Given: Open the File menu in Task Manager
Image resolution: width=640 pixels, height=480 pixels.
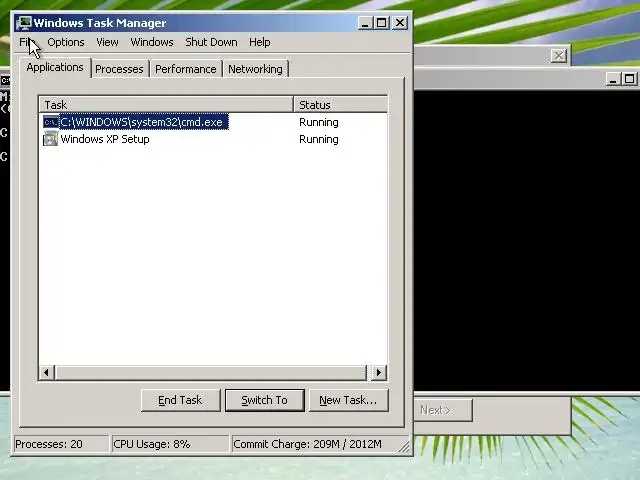Looking at the screenshot, I should pyautogui.click(x=25, y=42).
